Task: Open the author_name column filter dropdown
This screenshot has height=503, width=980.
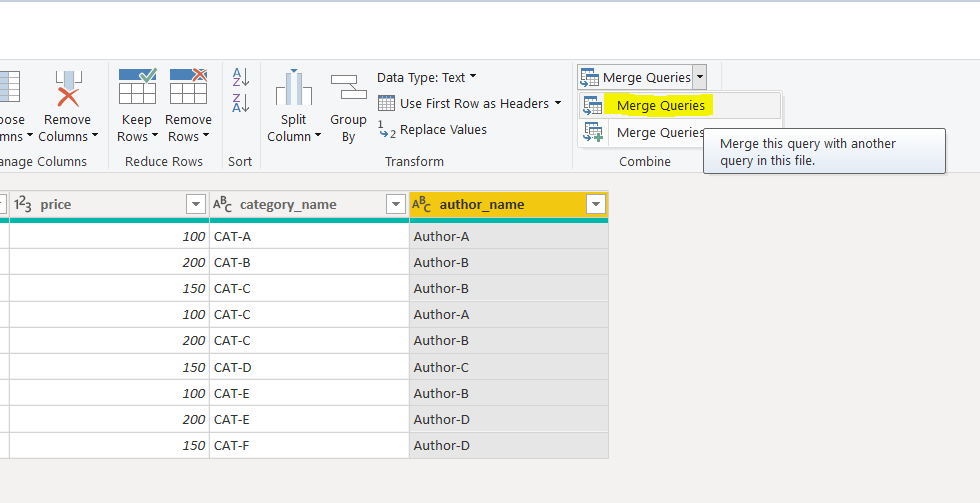Action: click(596, 205)
